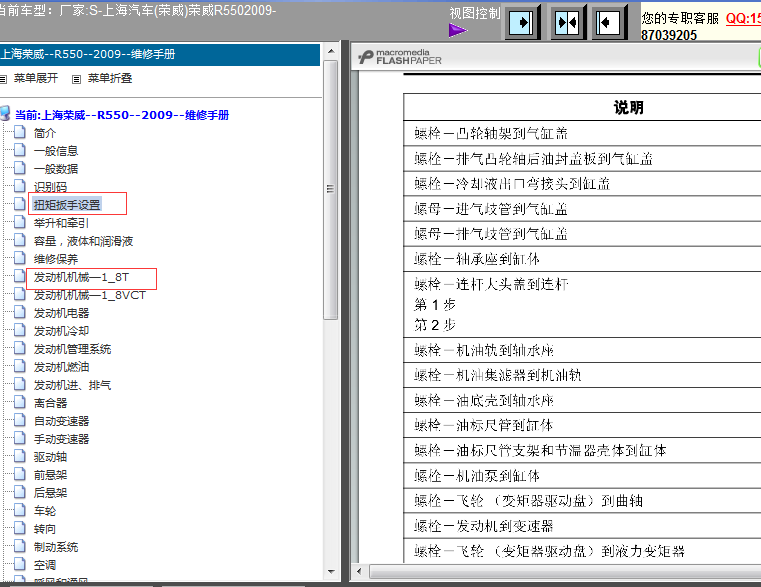Click the document icon beside 发动机冷却
The height and width of the screenshot is (587, 761).
point(20,330)
